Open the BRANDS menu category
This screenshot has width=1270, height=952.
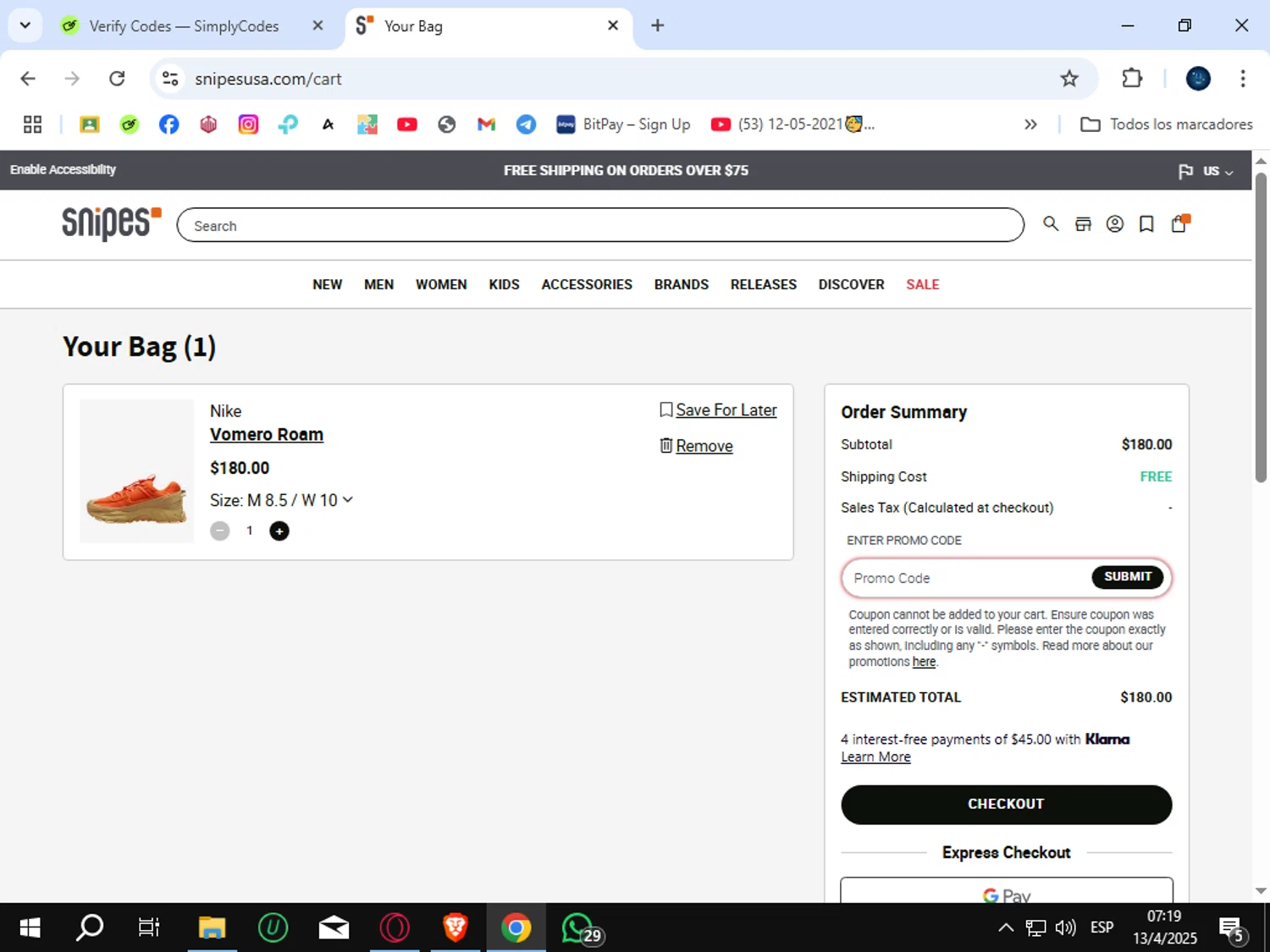(x=682, y=284)
